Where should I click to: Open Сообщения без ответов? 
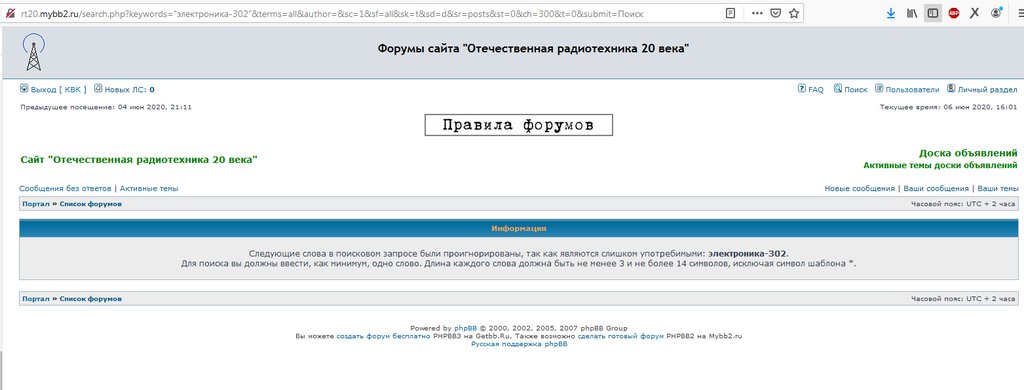(x=65, y=188)
